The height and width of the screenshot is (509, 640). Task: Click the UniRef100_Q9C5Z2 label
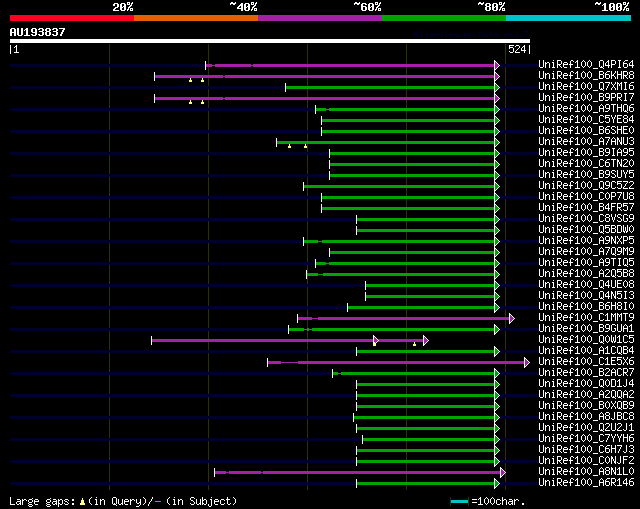[586, 185]
